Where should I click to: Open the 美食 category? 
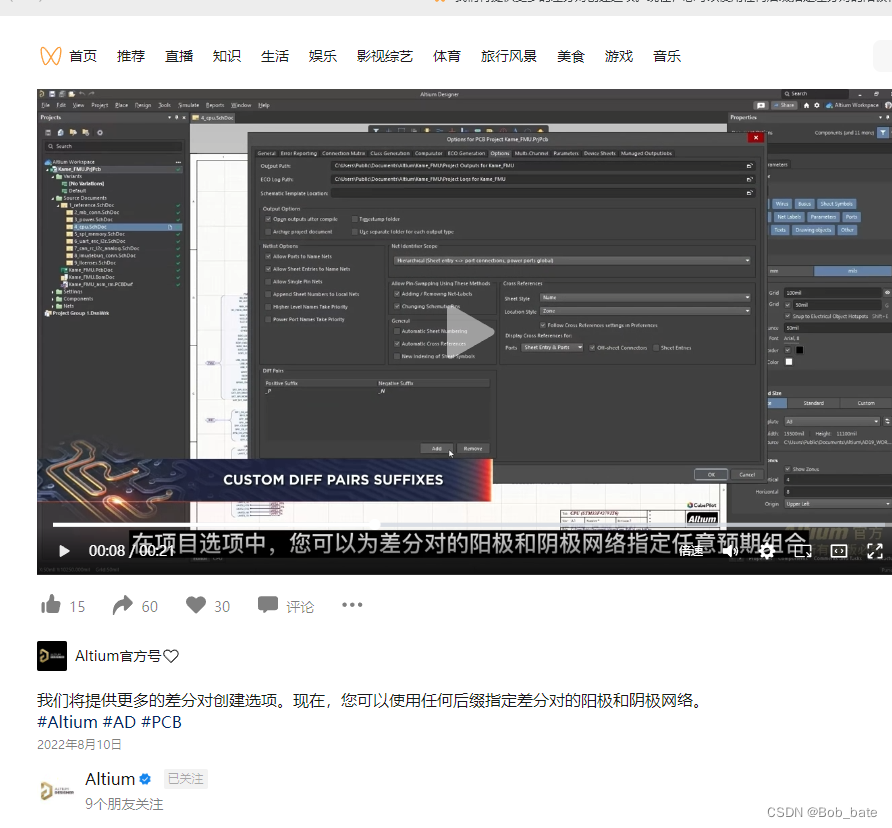(x=571, y=56)
